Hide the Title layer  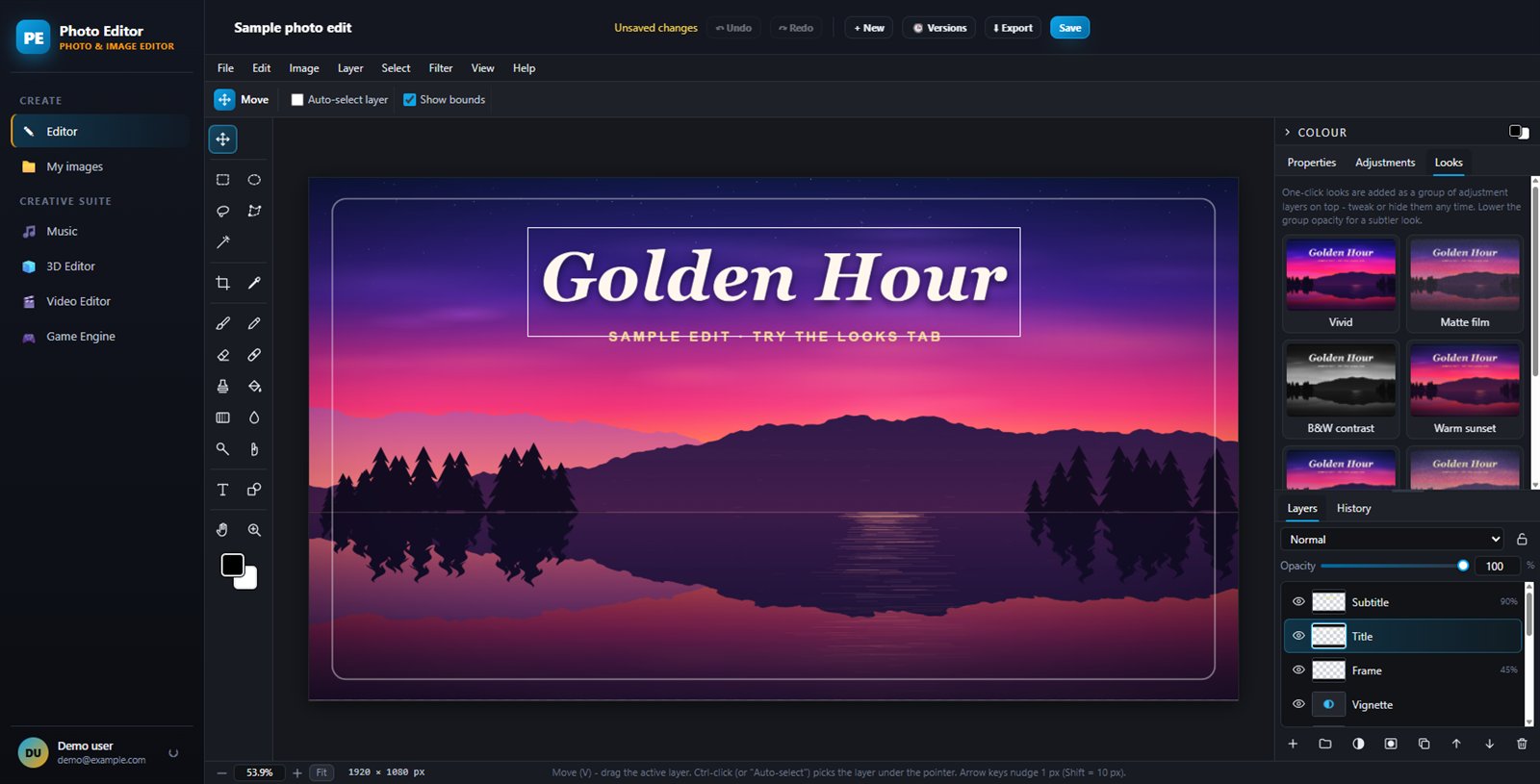pyautogui.click(x=1298, y=636)
